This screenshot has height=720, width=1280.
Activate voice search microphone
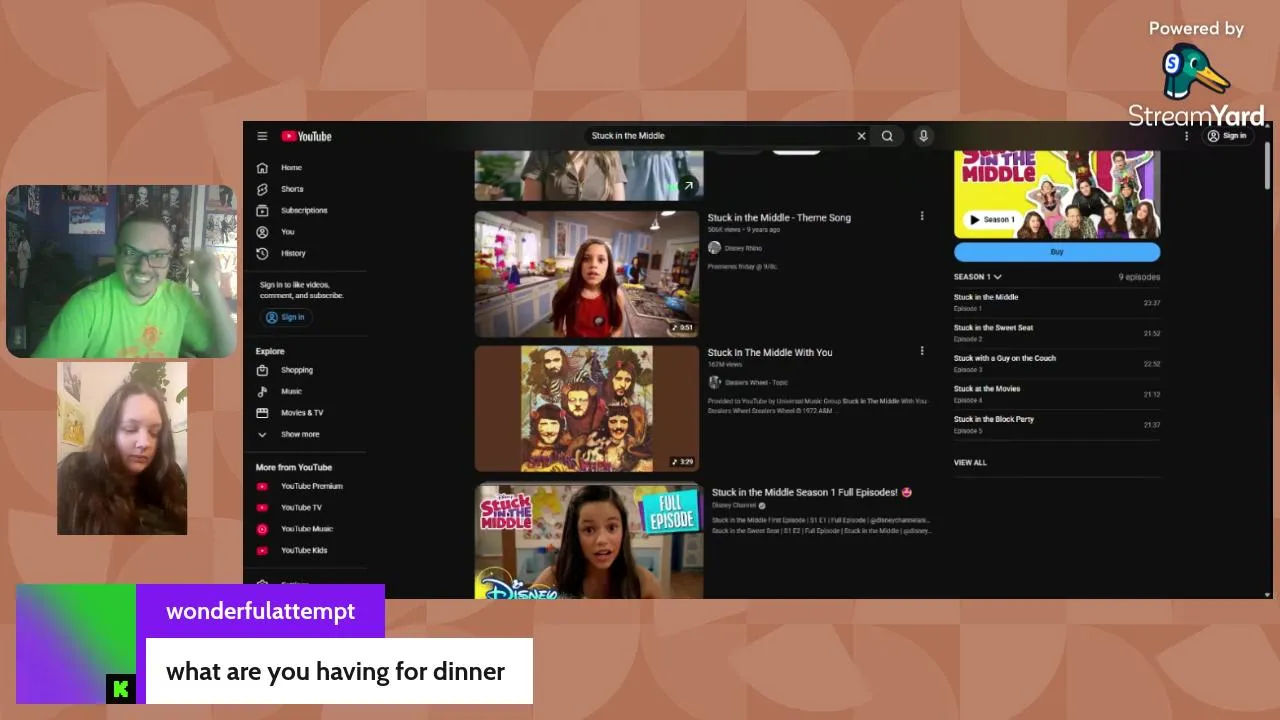click(924, 136)
